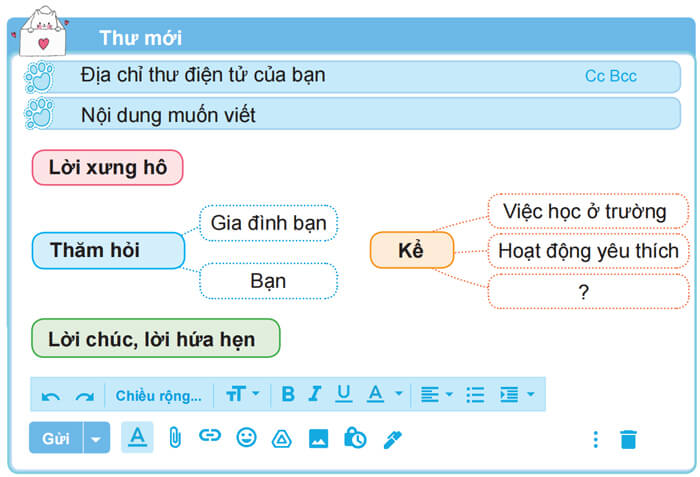Image resolution: width=700 pixels, height=477 pixels.
Task: Expand the text color dropdown arrow
Action: pos(399,393)
